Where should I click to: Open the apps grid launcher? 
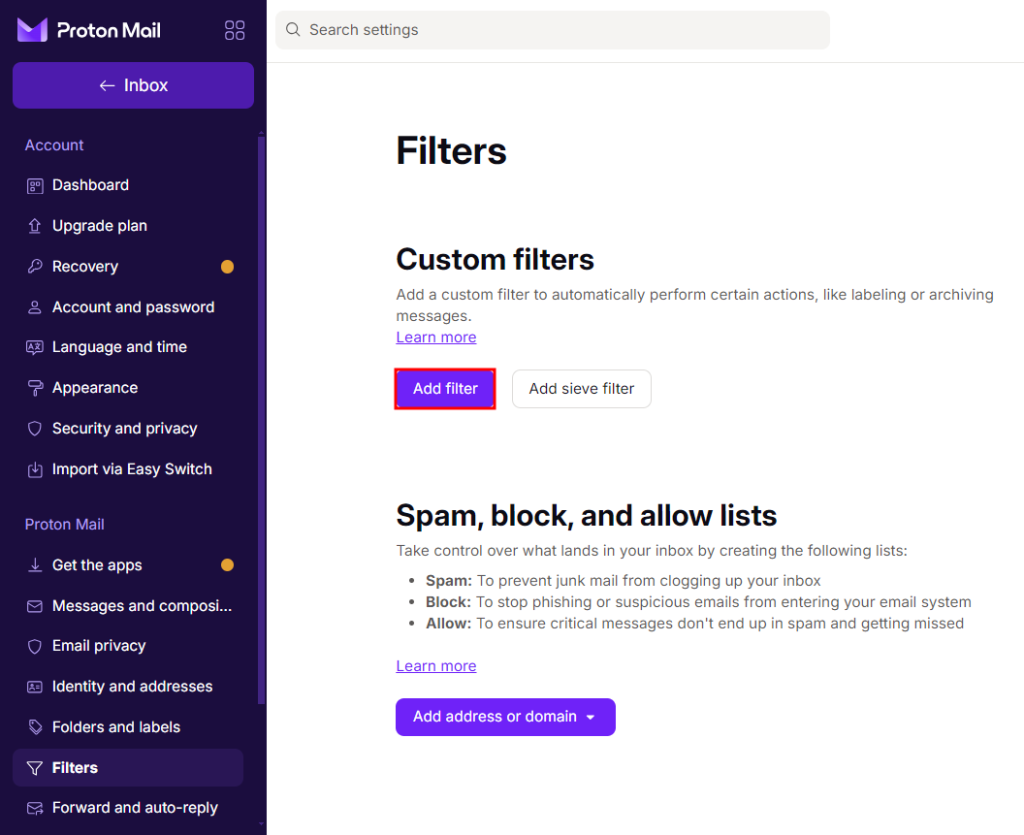click(x=234, y=30)
